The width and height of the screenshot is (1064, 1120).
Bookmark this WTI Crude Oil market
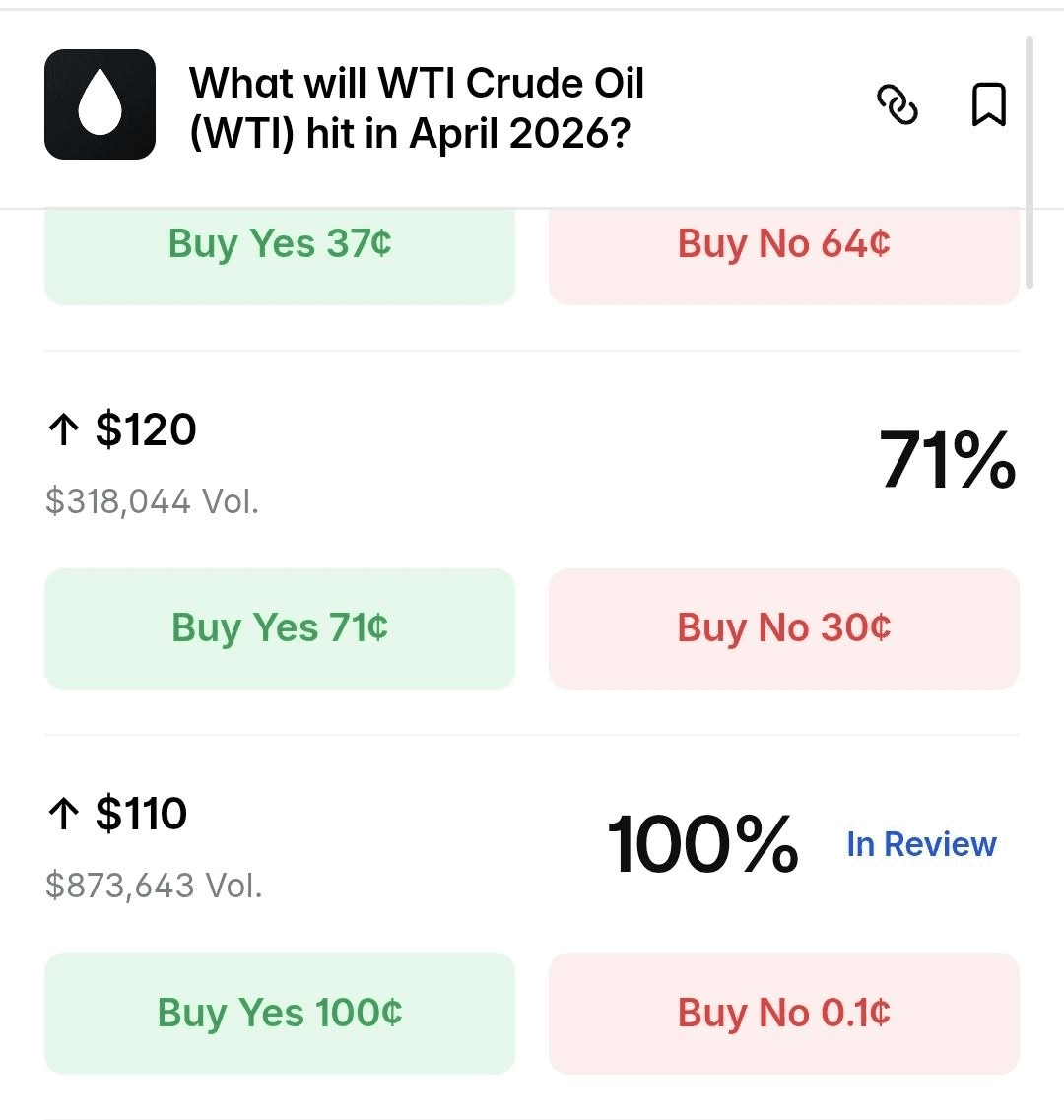click(988, 104)
